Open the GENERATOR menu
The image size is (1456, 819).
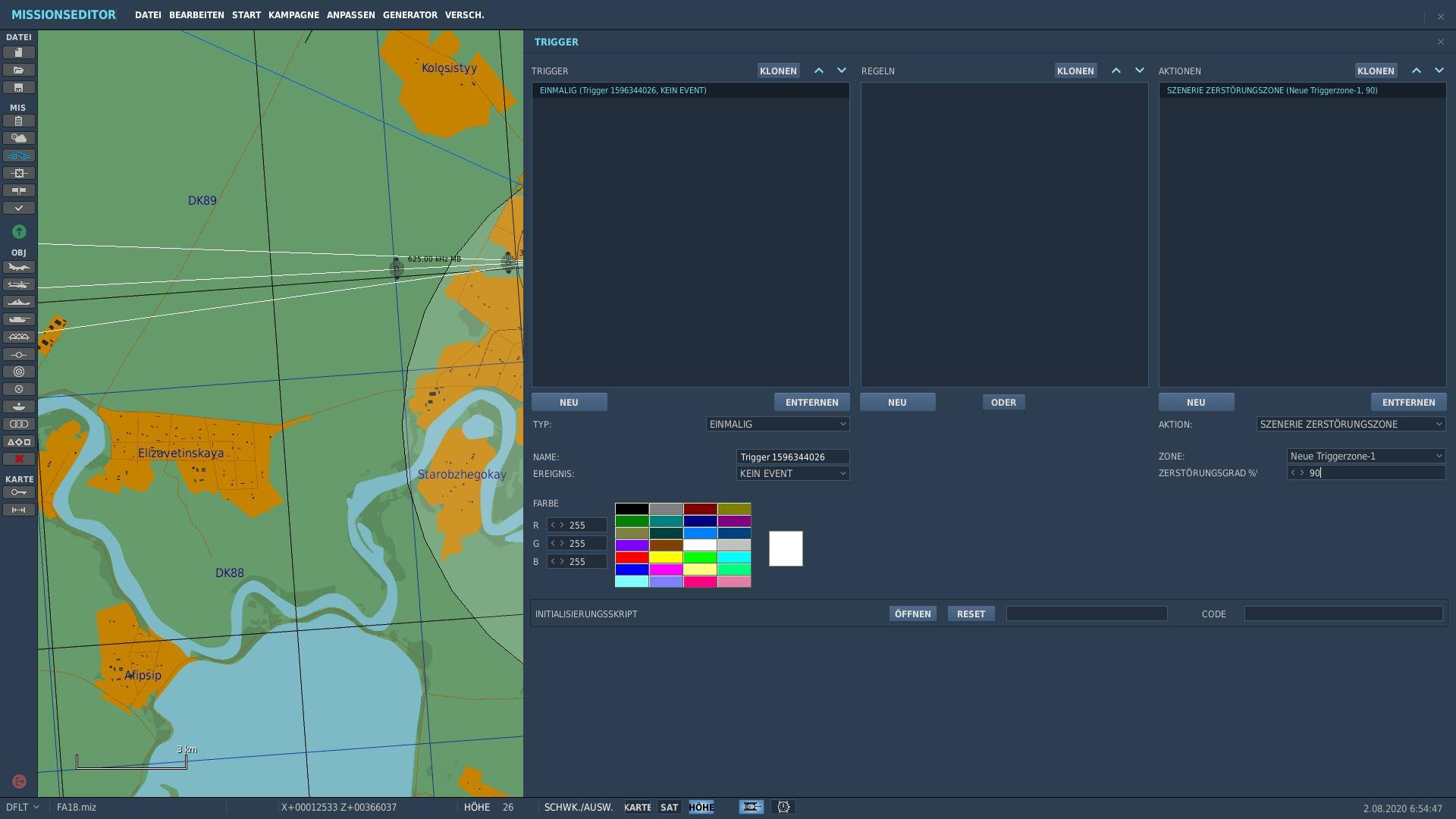coord(409,15)
